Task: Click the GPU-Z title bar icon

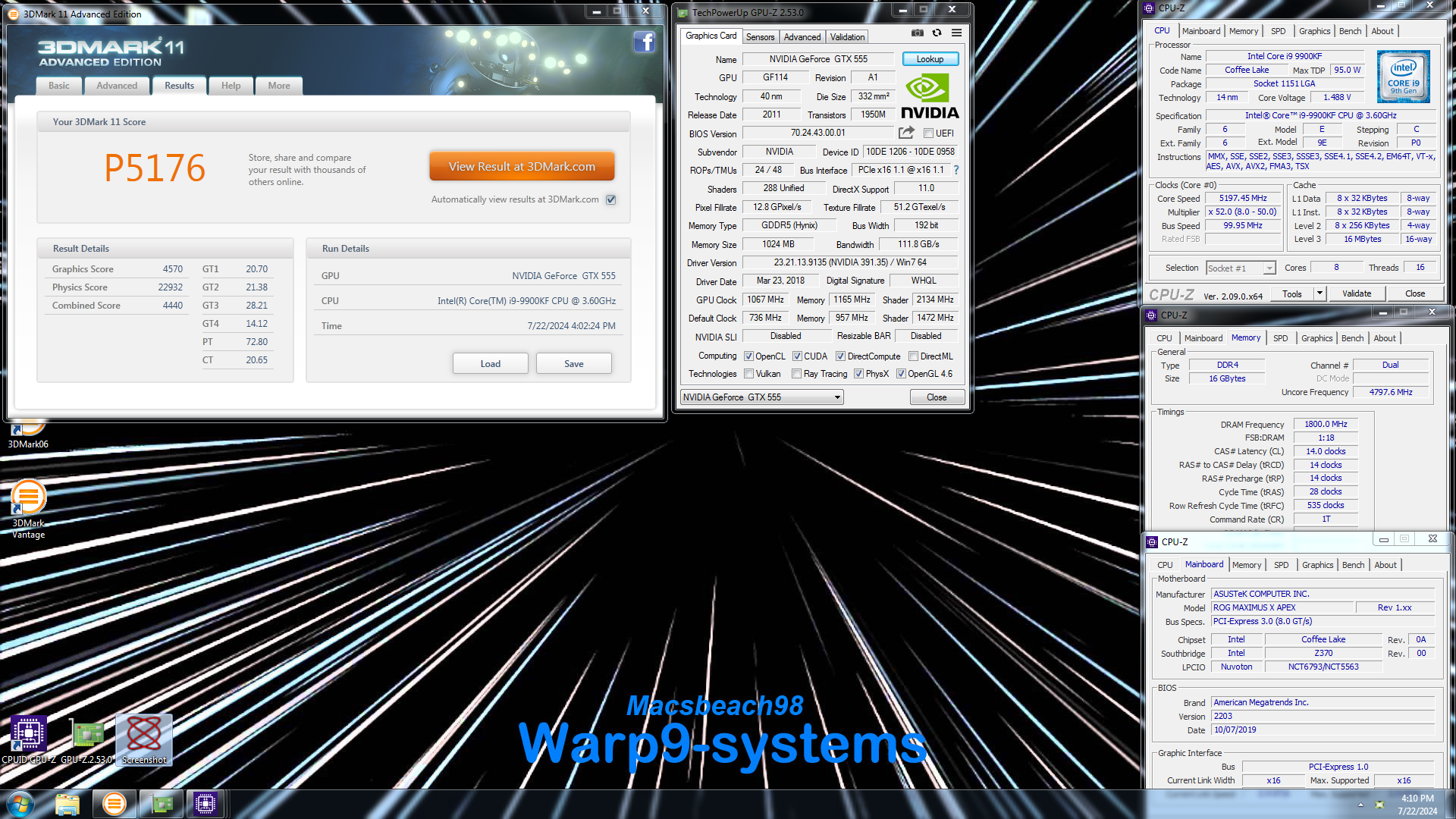Action: pyautogui.click(x=682, y=13)
